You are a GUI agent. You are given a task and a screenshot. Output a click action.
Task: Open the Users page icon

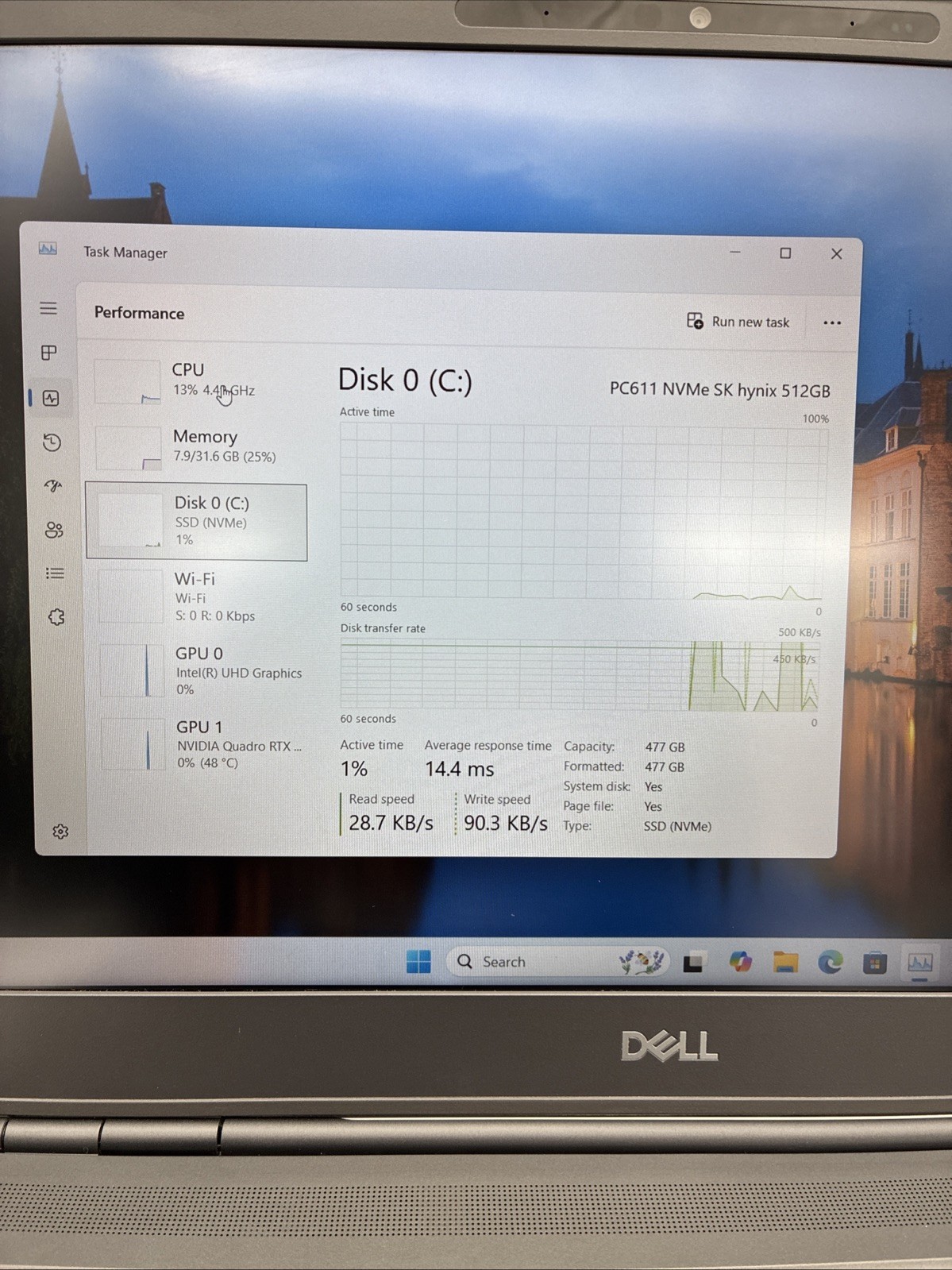(x=54, y=530)
